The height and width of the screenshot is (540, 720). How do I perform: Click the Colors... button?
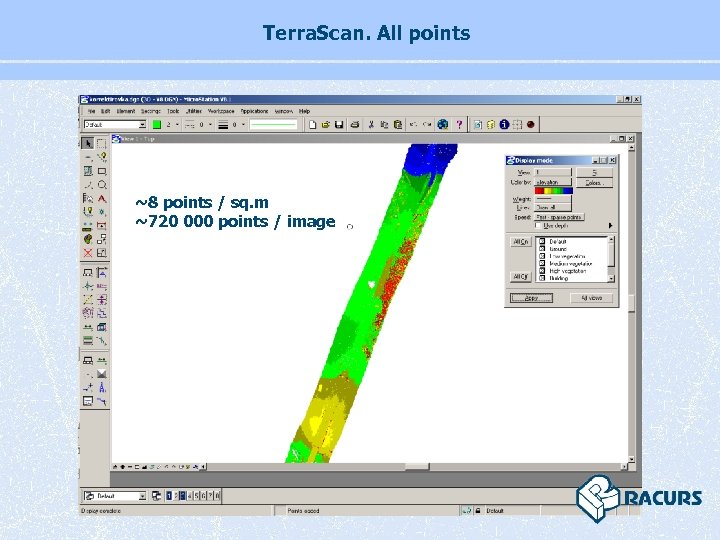click(594, 183)
